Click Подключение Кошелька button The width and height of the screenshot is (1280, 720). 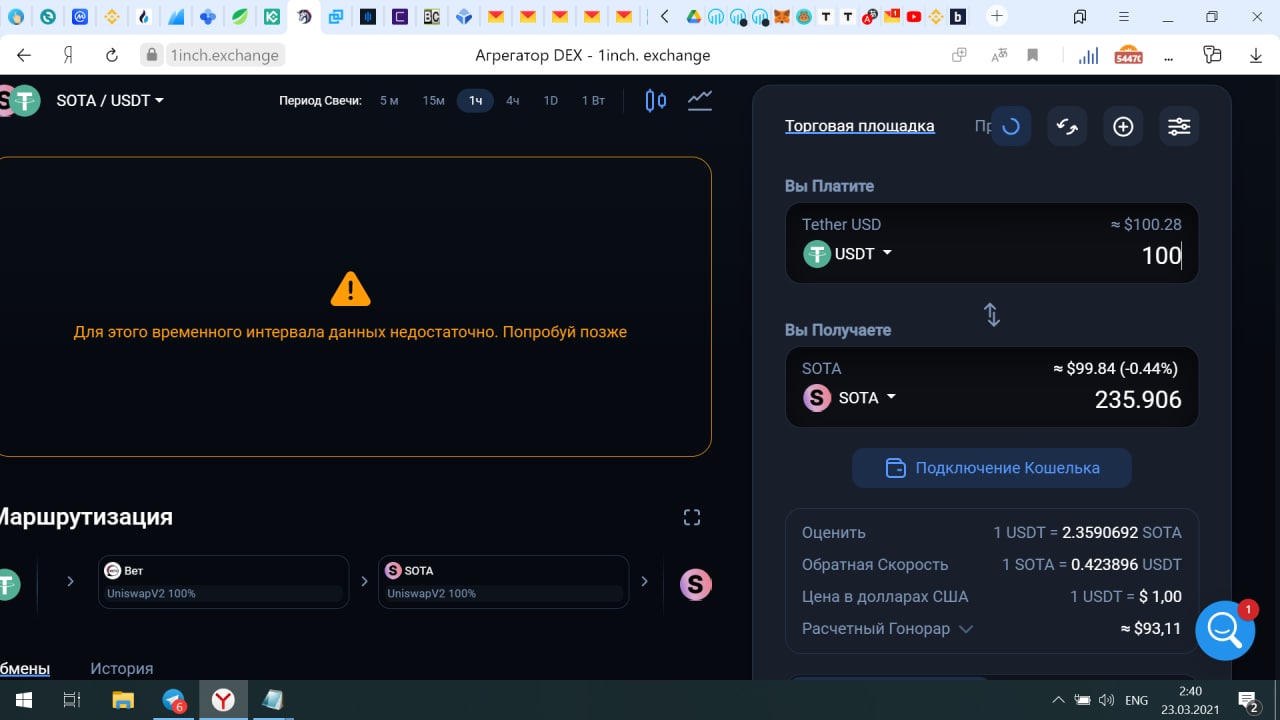point(992,468)
